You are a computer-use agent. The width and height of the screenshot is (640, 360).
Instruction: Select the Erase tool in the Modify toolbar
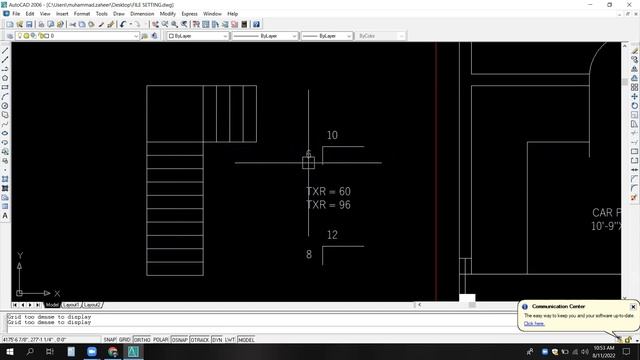634,51
